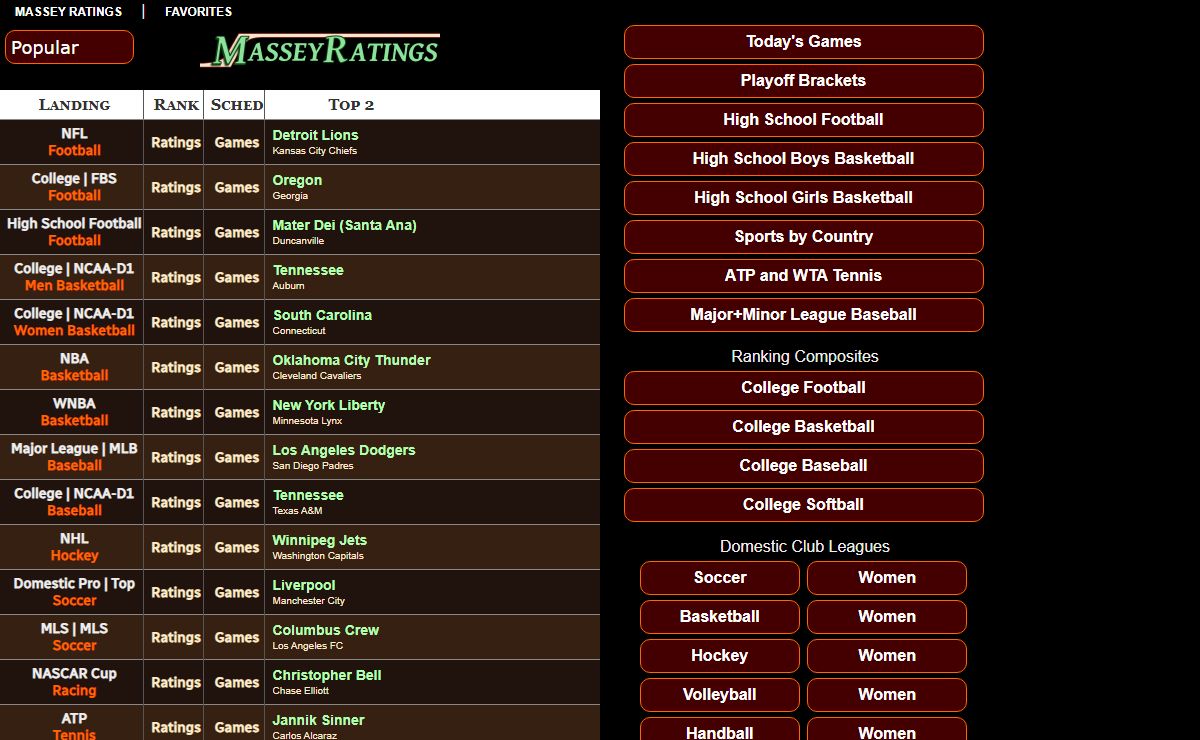
Task: View Ratings for WNBA row
Action: pyautogui.click(x=176, y=412)
